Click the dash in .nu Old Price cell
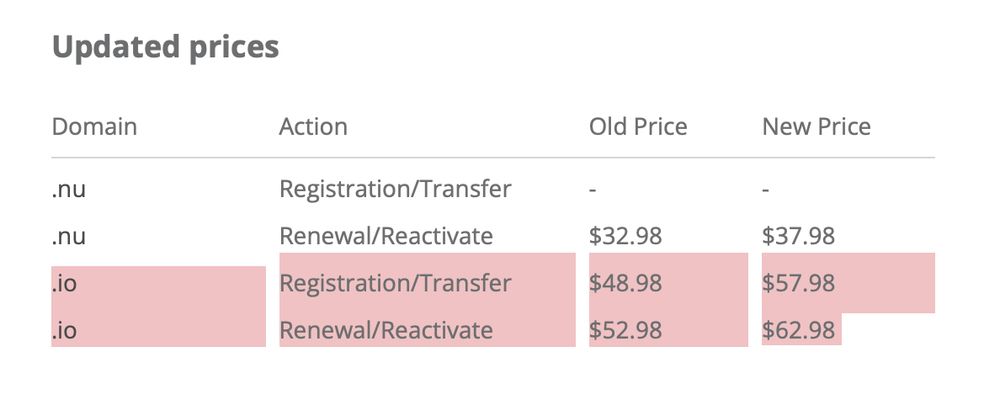This screenshot has width=1000, height=401. [x=592, y=189]
